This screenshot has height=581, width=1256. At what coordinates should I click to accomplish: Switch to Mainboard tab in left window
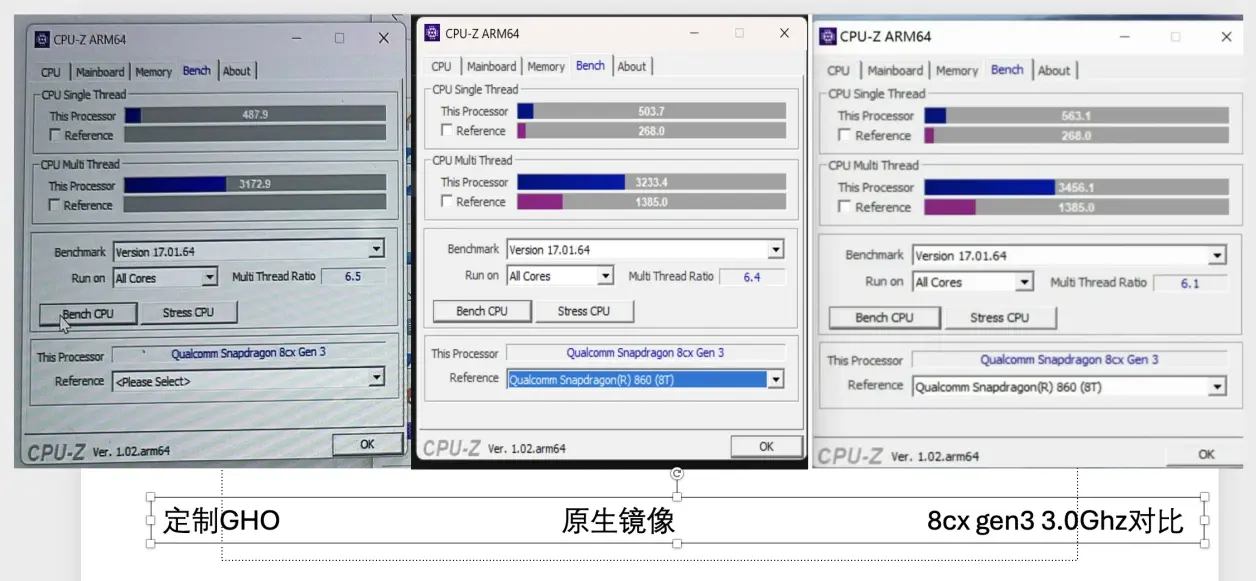click(x=100, y=72)
